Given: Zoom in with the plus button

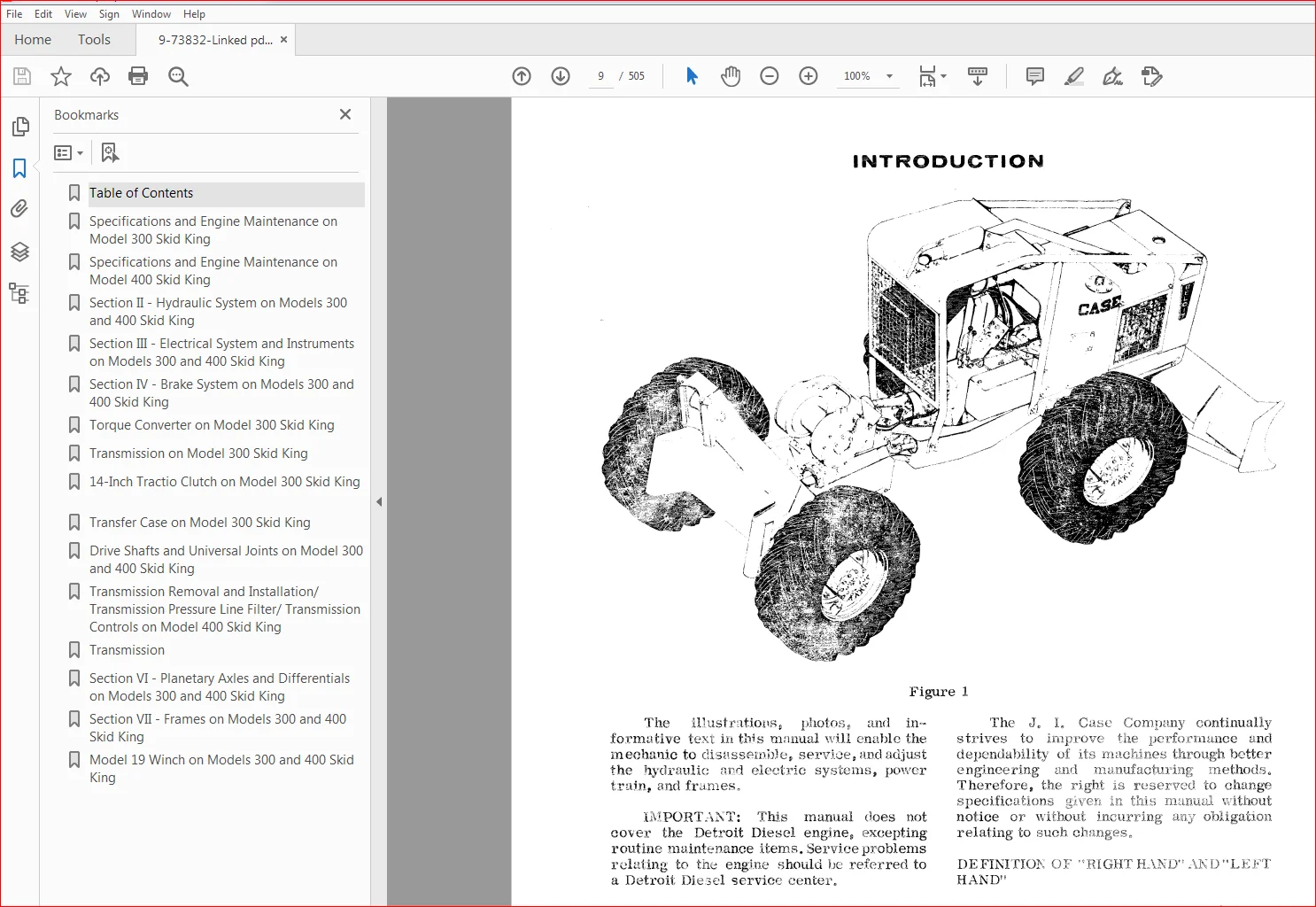Looking at the screenshot, I should click(x=809, y=76).
